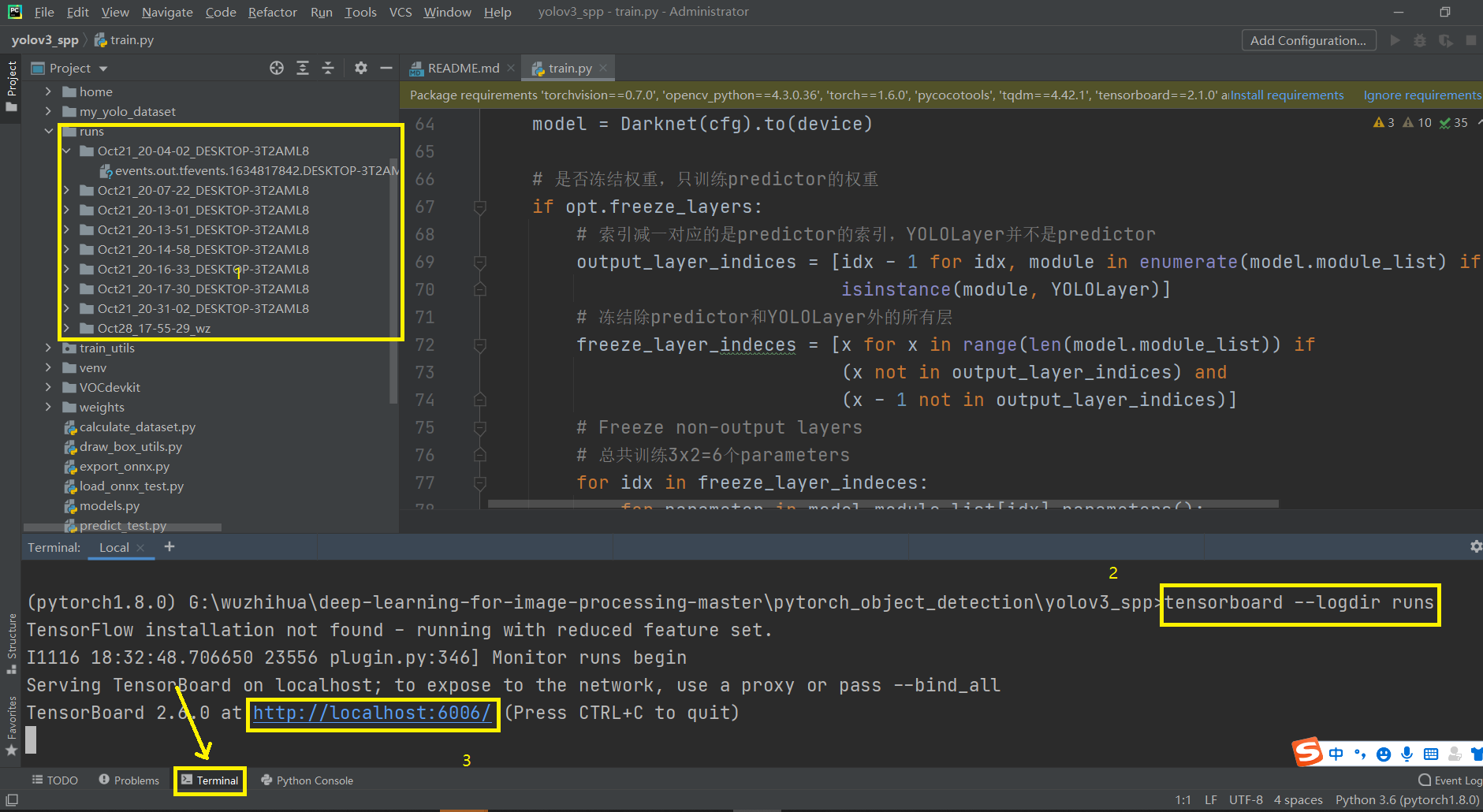This screenshot has height=812, width=1483.
Task: Toggle fold marker at line 72
Action: [x=479, y=345]
